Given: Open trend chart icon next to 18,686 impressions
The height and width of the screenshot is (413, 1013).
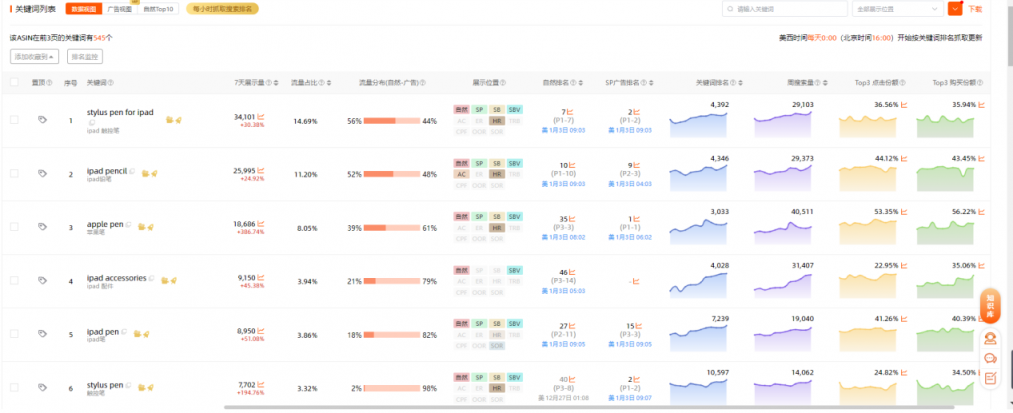Looking at the screenshot, I should pyautogui.click(x=261, y=224).
